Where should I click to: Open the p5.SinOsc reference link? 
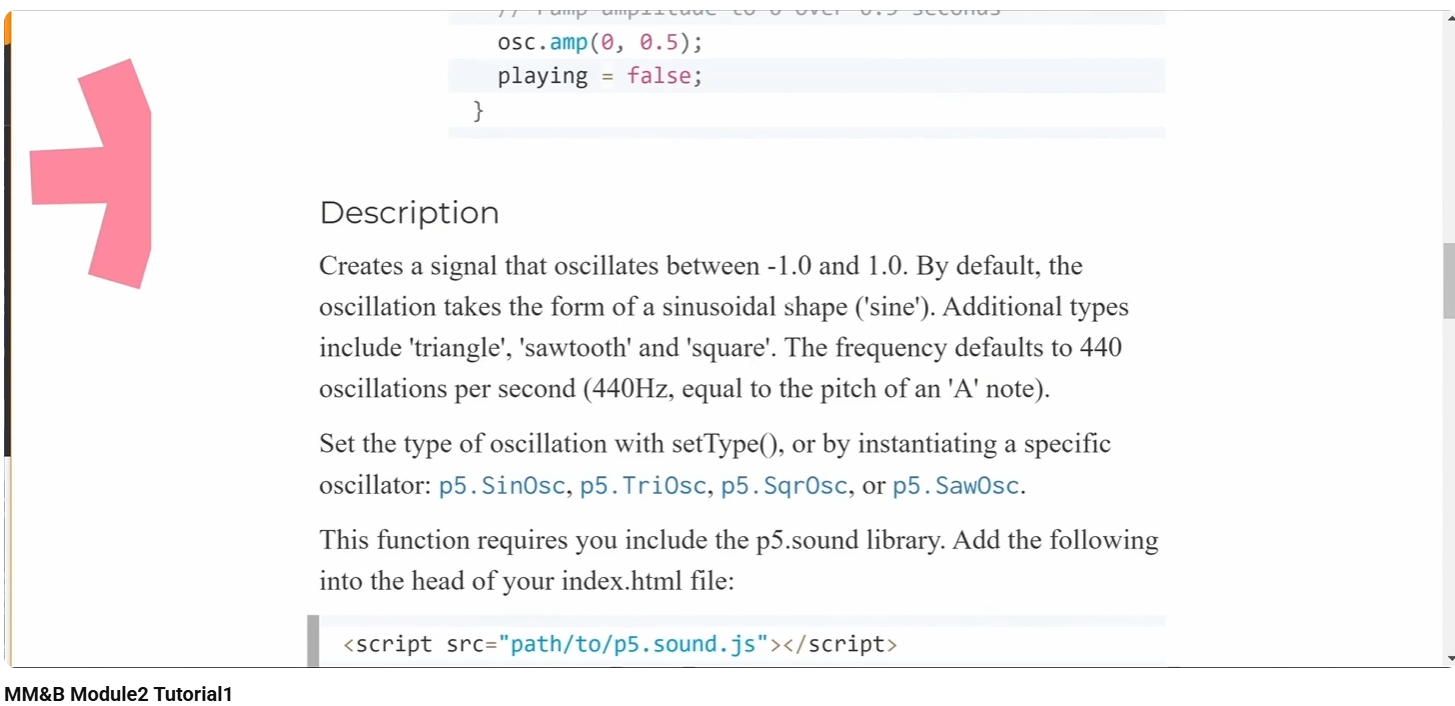click(x=502, y=487)
